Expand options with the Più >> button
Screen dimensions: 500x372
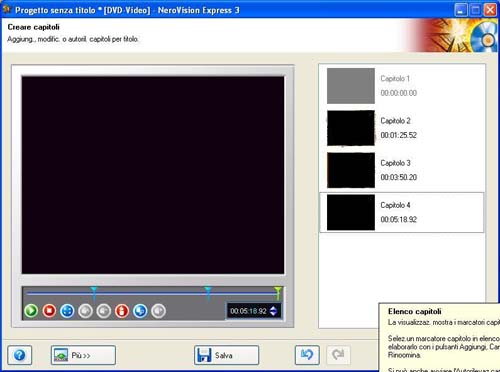coord(83,355)
